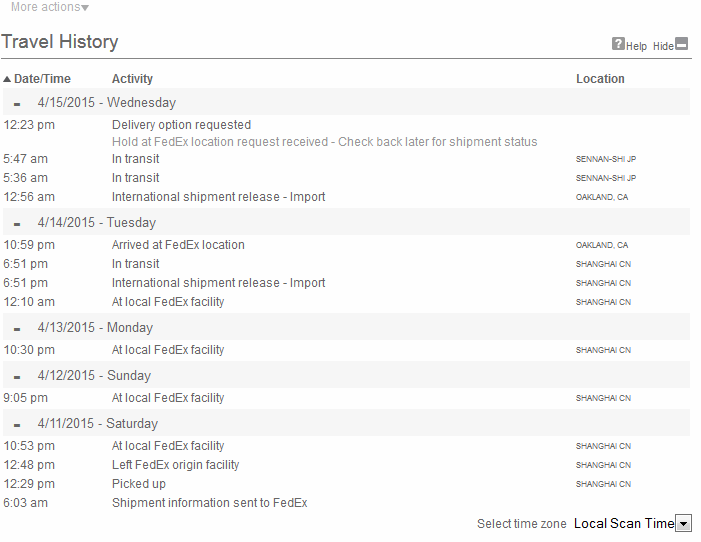
Task: Click the Hide minus icon
Action: pyautogui.click(x=682, y=44)
